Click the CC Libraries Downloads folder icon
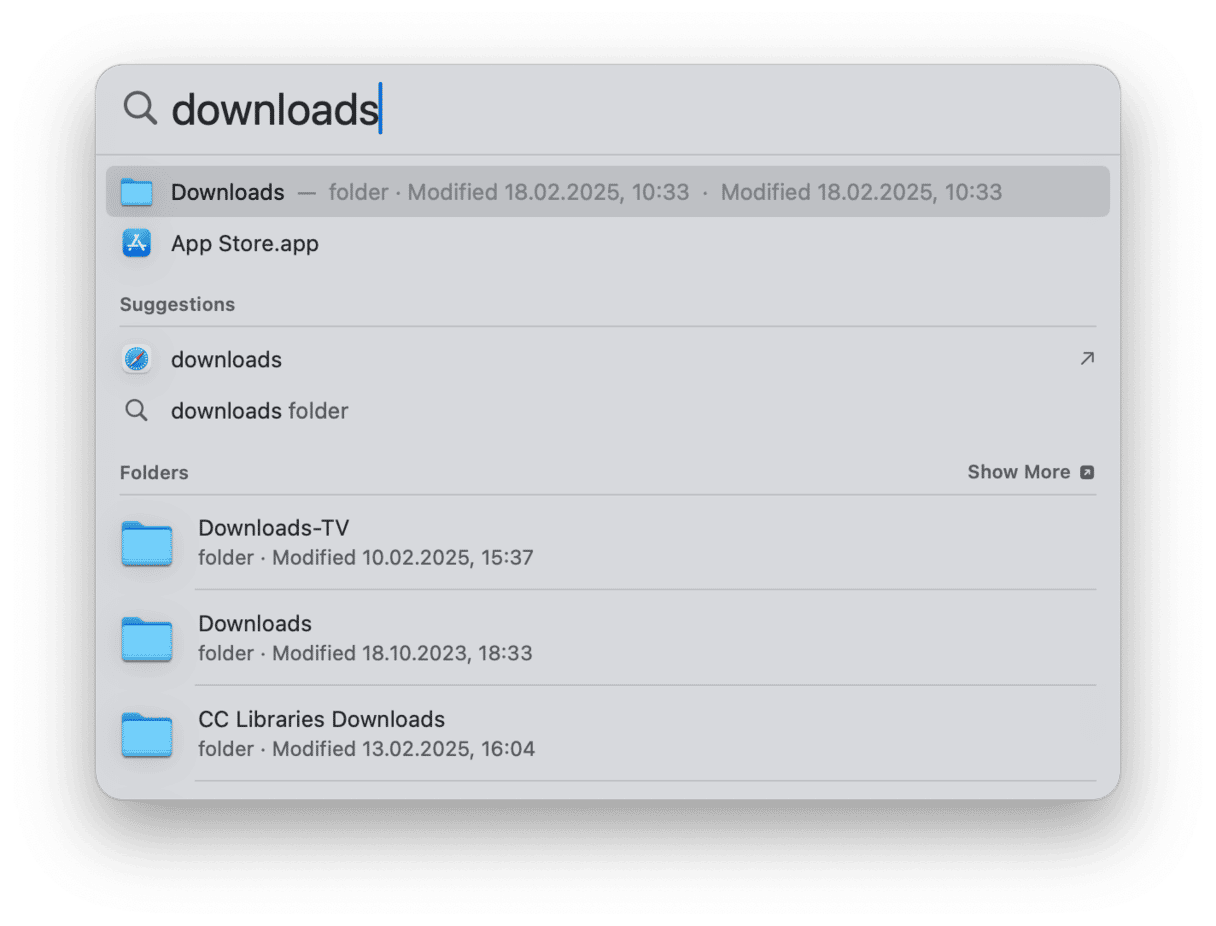This screenshot has width=1216, height=926. (x=147, y=735)
